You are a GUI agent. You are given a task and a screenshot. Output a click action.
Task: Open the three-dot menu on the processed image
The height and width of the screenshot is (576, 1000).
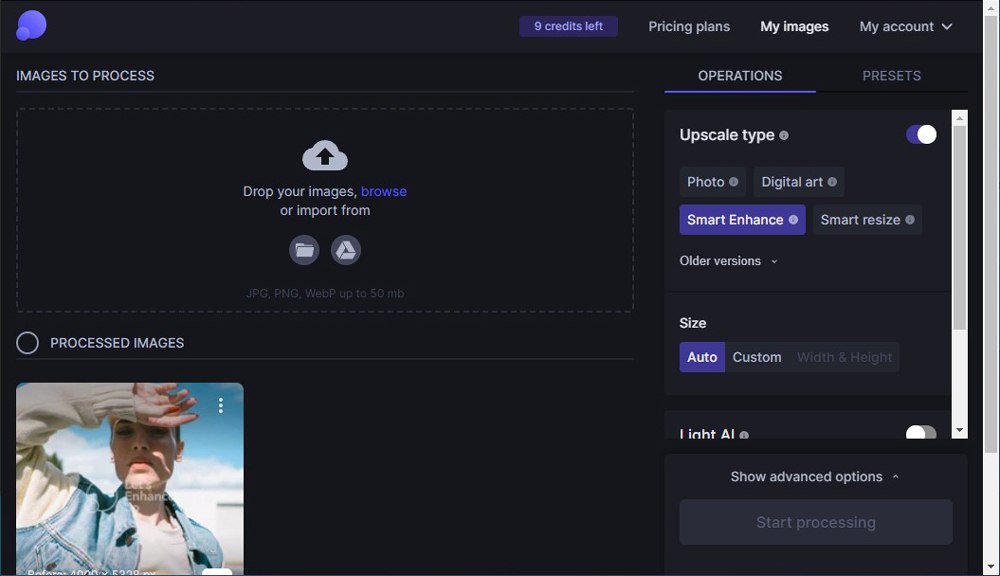click(x=221, y=405)
